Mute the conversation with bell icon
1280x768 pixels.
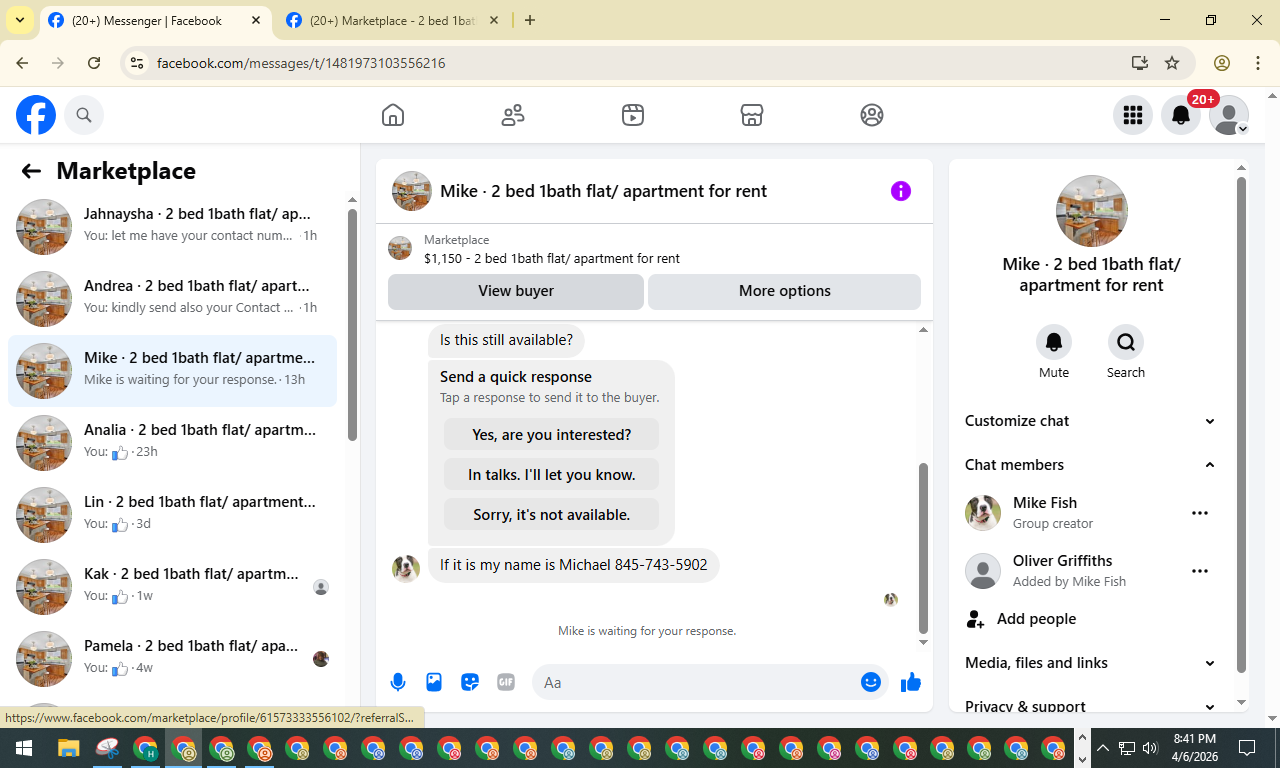coord(1054,342)
